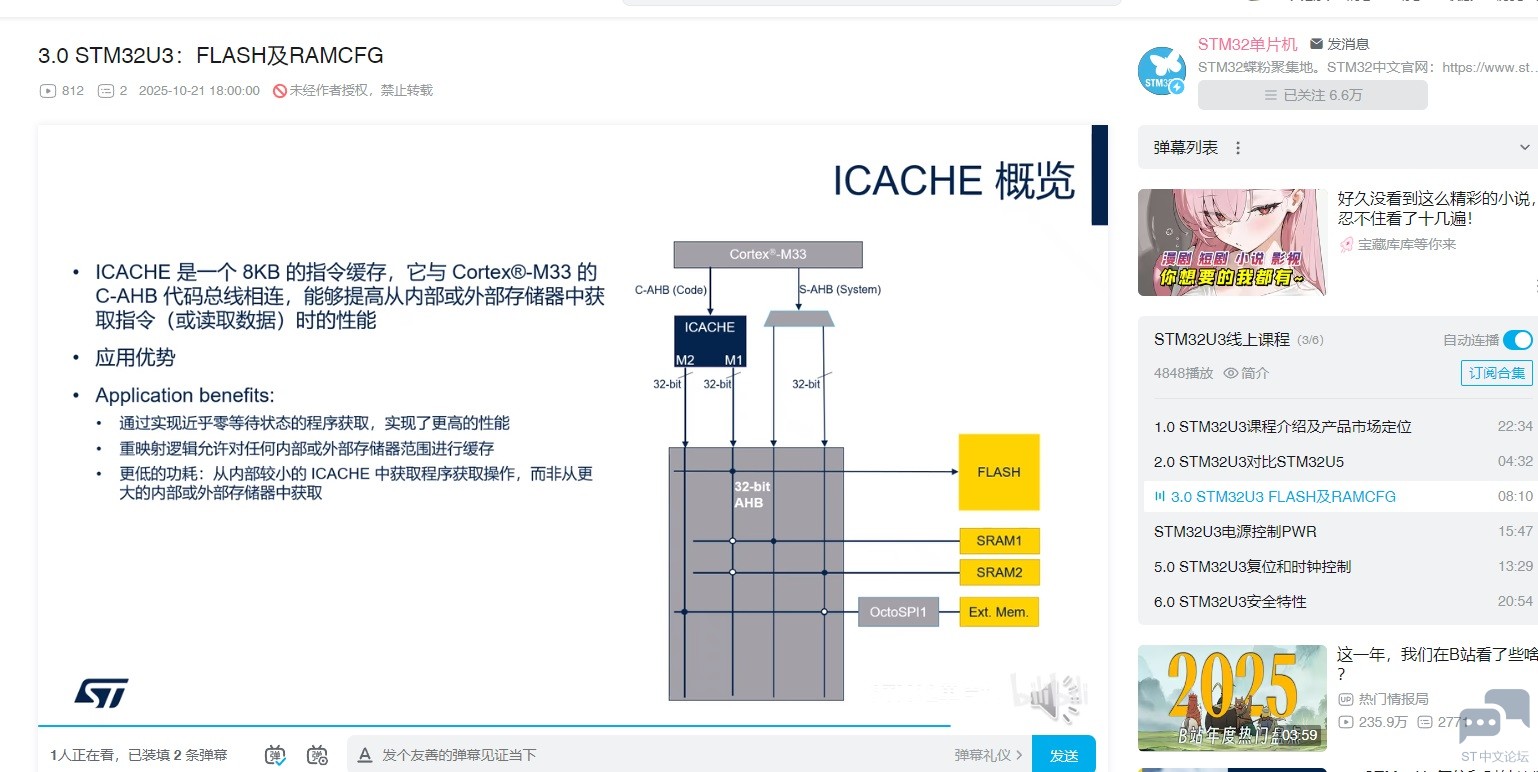Click the publish date 2025-10-21 18:00:00
Image resolution: width=1538 pixels, height=772 pixels.
(199, 90)
